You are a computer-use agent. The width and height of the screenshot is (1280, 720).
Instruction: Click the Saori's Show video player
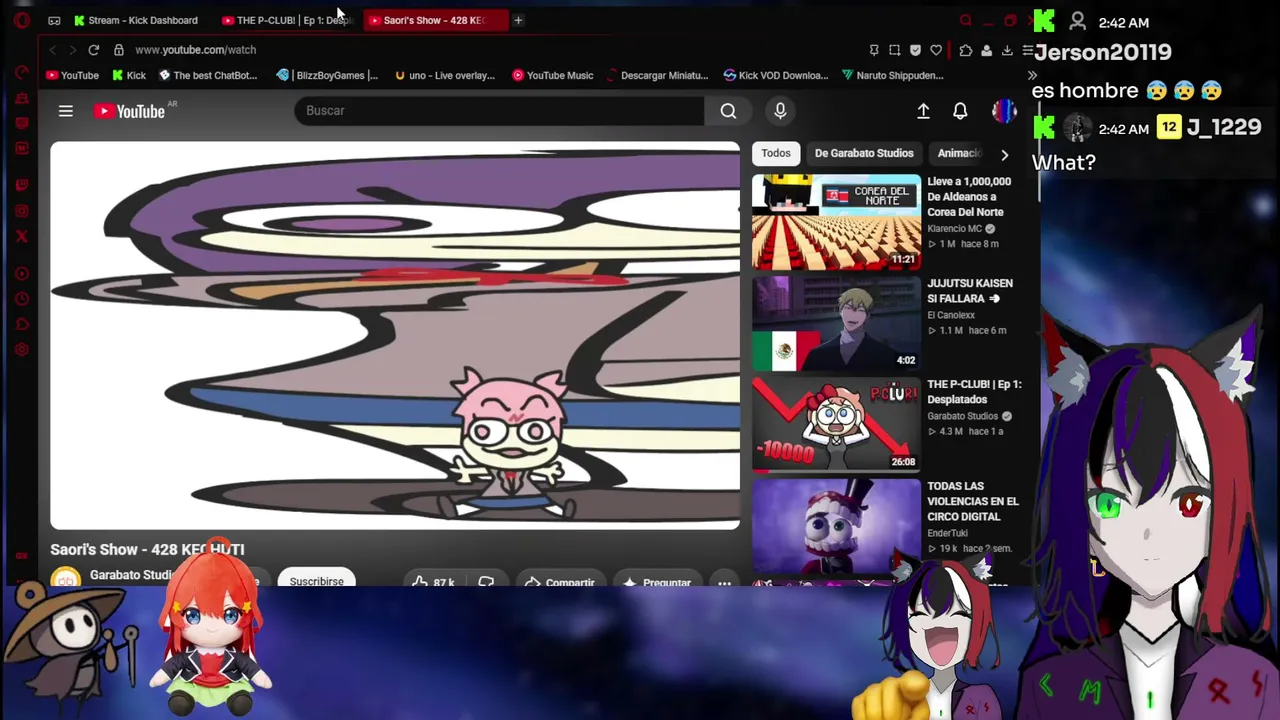(x=395, y=335)
